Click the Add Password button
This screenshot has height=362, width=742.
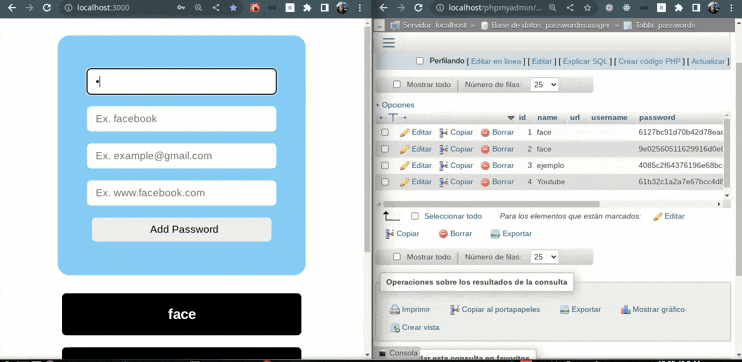tap(182, 230)
